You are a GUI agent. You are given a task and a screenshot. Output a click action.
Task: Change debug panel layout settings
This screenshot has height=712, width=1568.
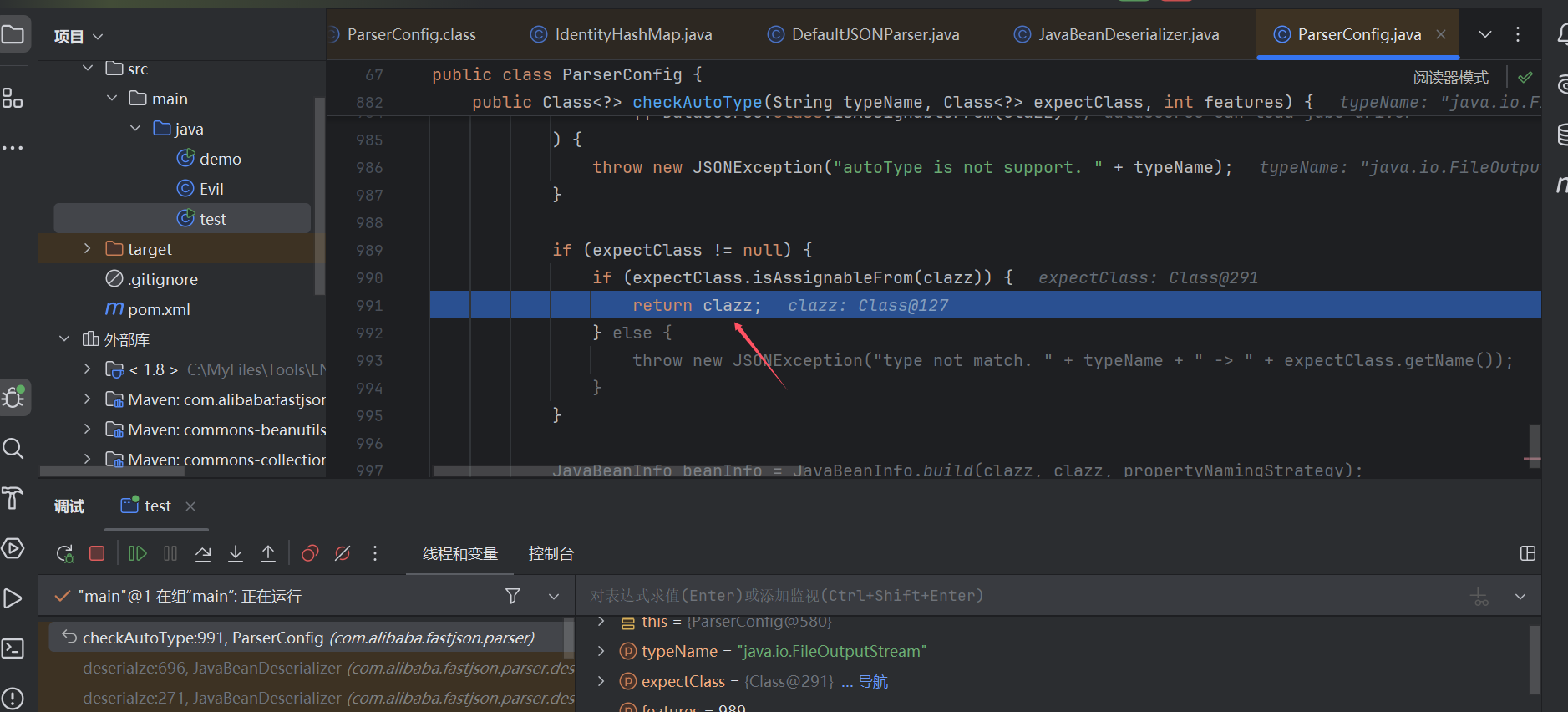(1528, 553)
